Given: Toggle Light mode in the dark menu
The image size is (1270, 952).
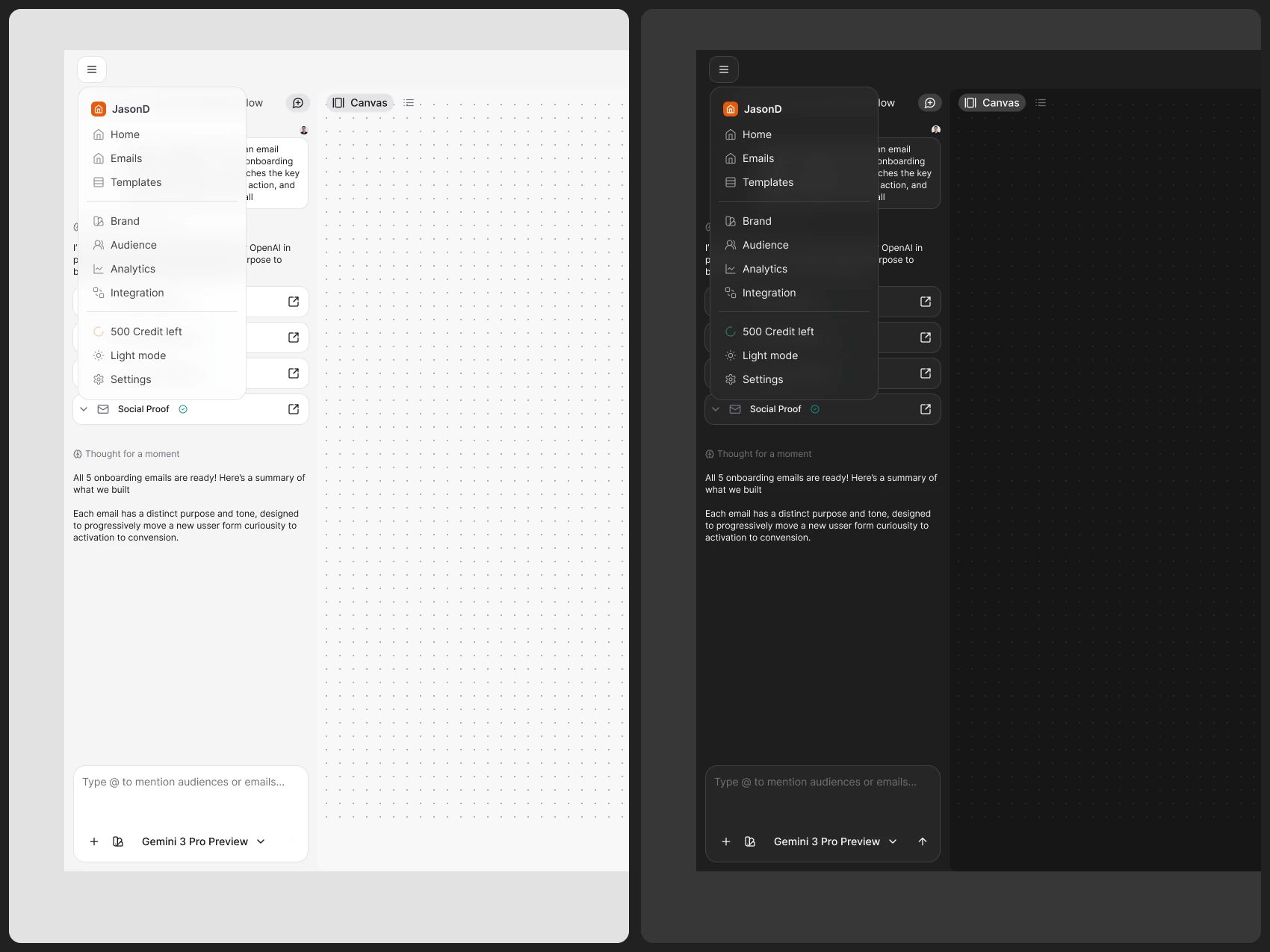Looking at the screenshot, I should tap(794, 355).
